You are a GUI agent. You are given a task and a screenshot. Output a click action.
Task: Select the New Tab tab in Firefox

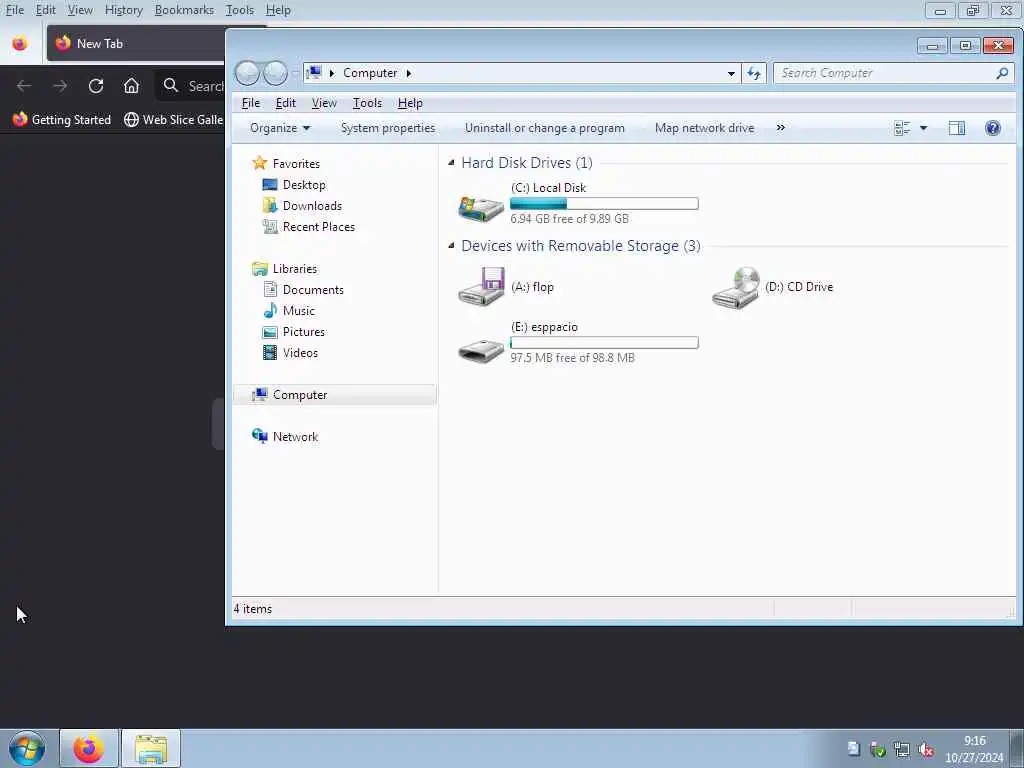click(136, 44)
